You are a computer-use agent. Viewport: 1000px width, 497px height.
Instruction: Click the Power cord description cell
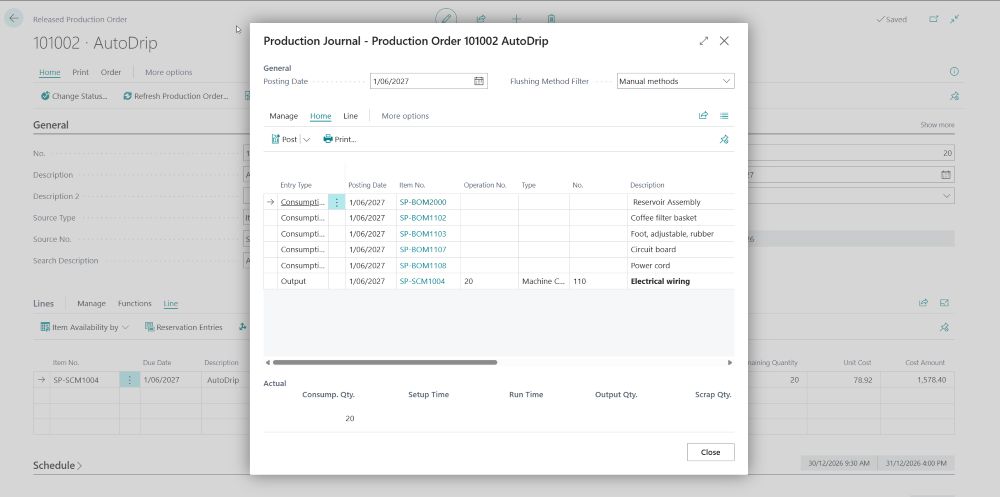[x=680, y=265]
